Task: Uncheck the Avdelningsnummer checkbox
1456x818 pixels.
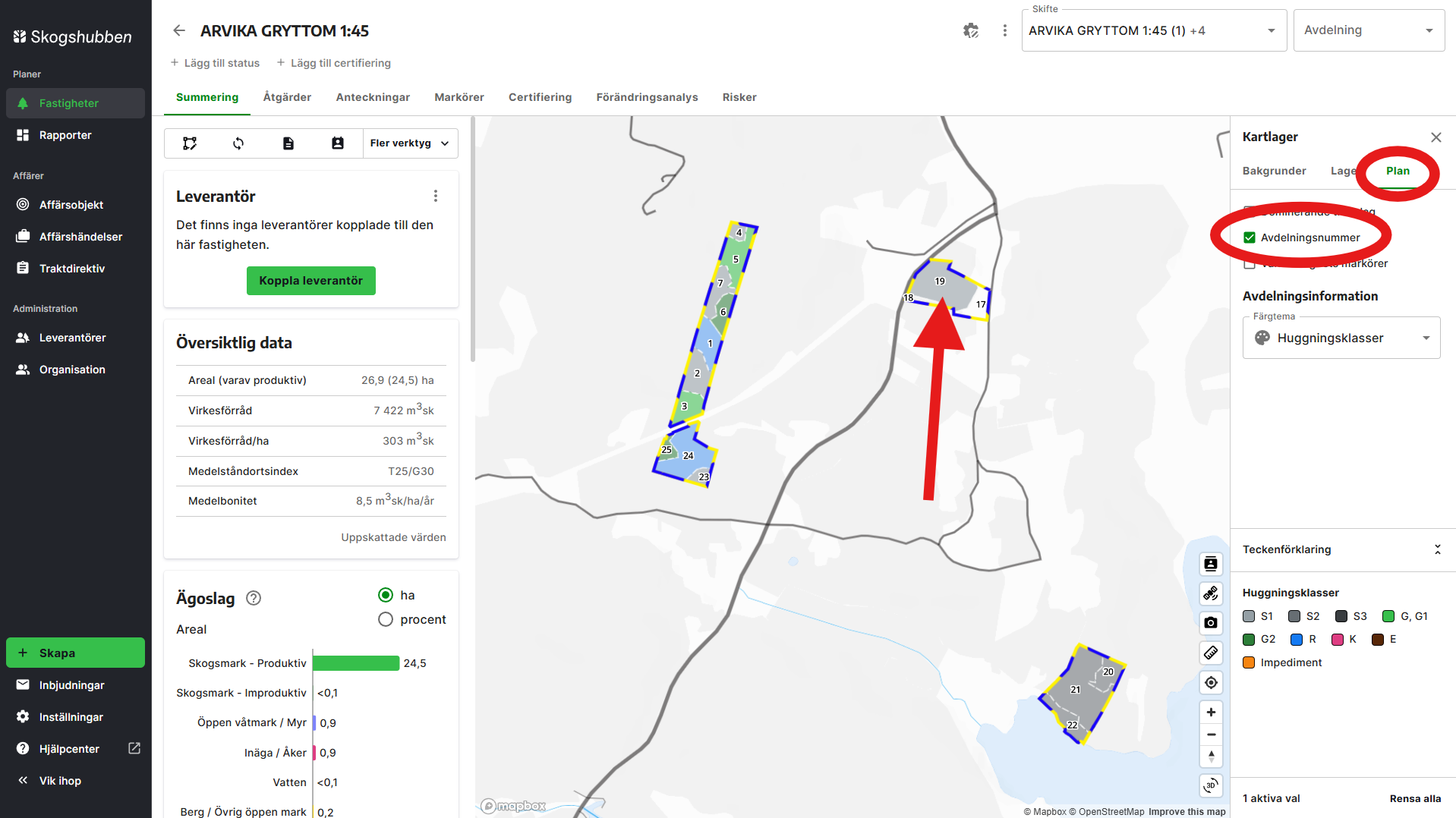Action: [x=1250, y=238]
